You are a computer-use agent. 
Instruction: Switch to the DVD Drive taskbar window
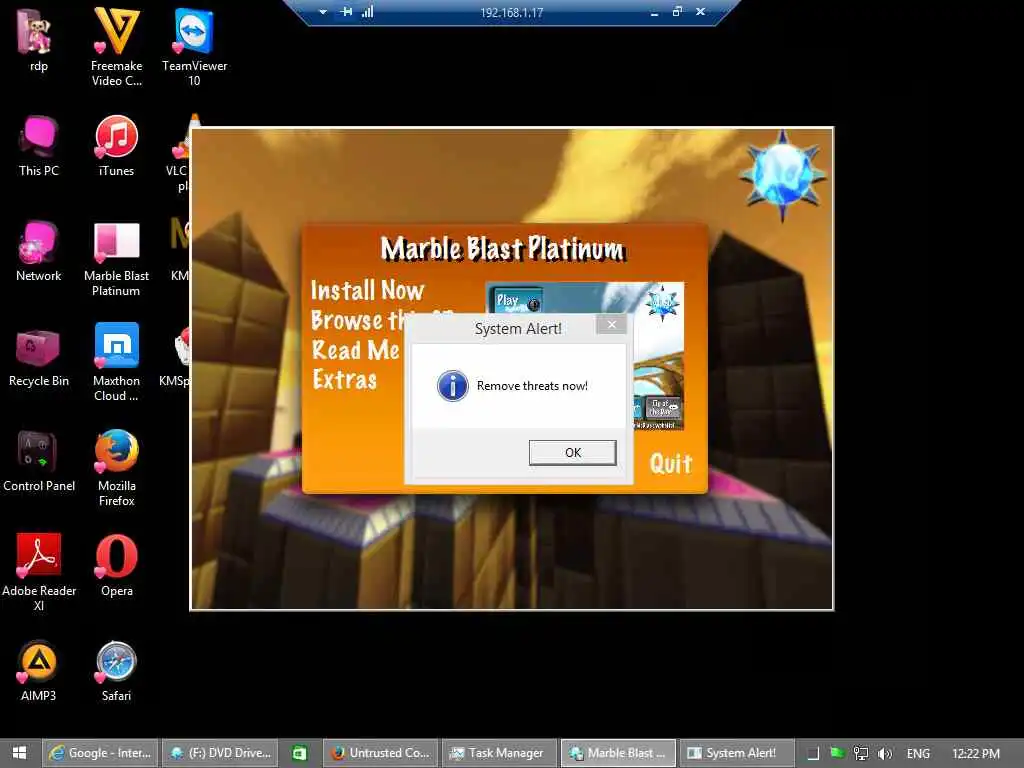220,753
